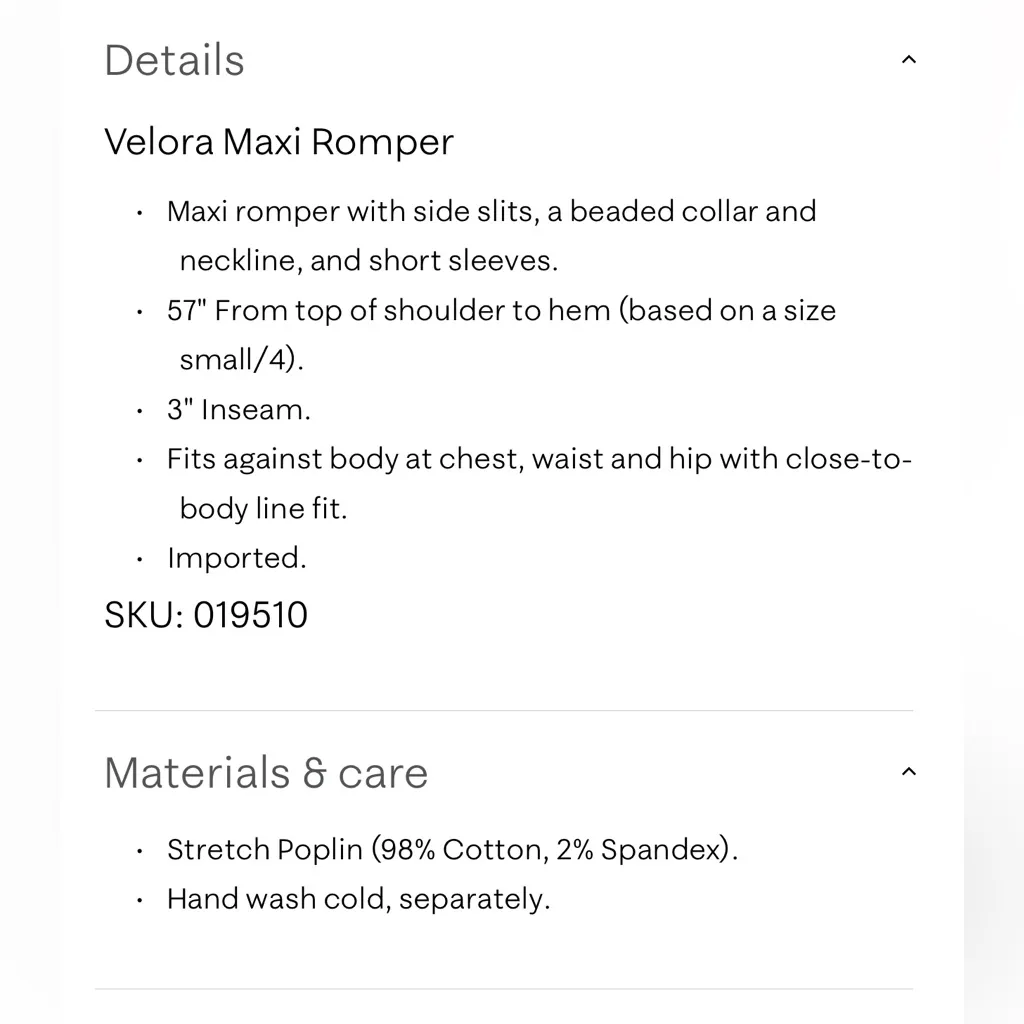Collapse the Details section chevron

point(908,60)
